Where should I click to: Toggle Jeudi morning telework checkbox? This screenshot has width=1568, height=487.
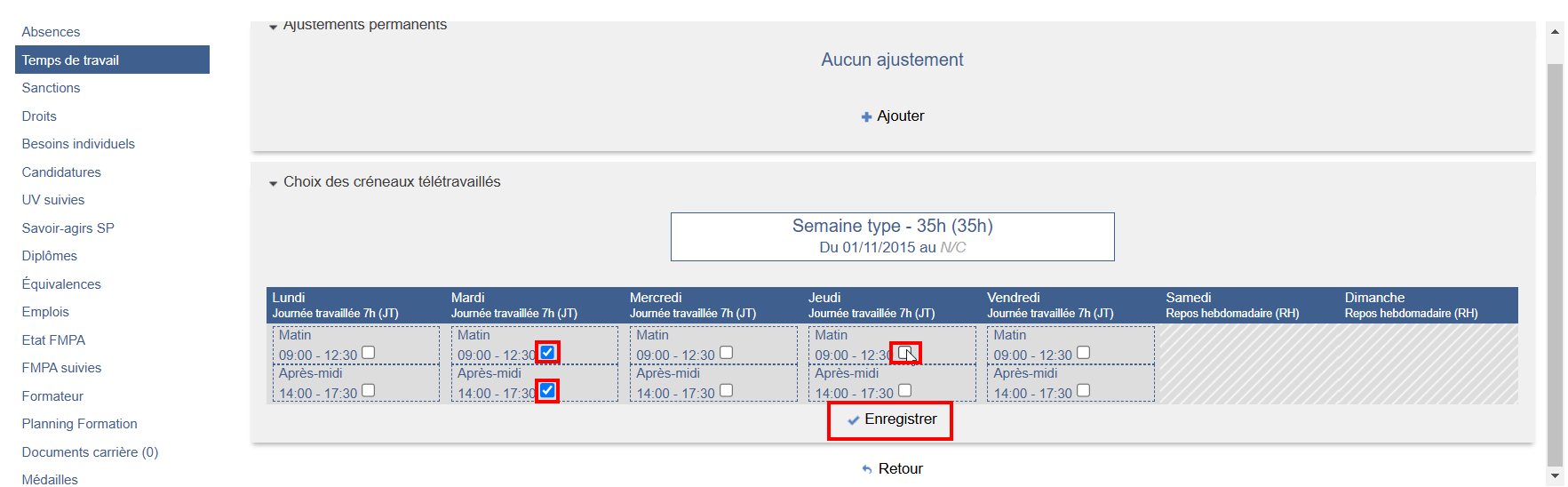(x=904, y=353)
